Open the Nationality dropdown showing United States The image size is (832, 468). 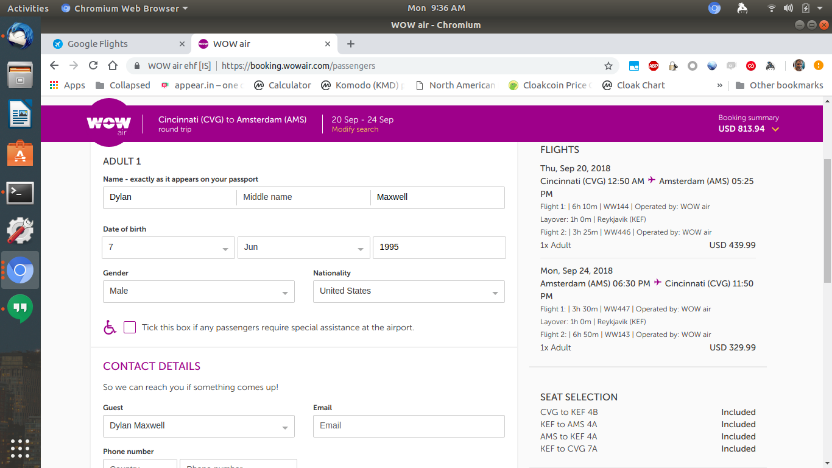pos(409,291)
